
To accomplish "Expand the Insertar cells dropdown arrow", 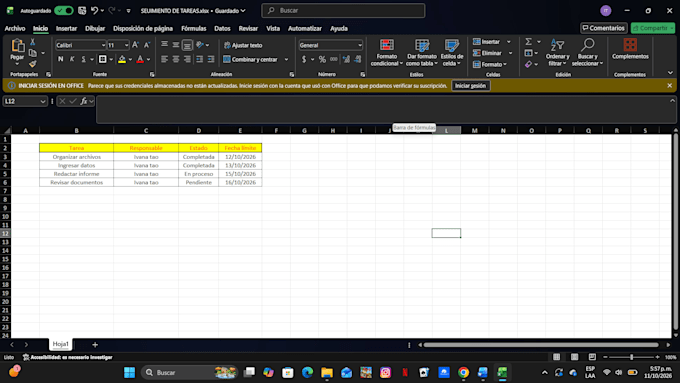I will (509, 42).
